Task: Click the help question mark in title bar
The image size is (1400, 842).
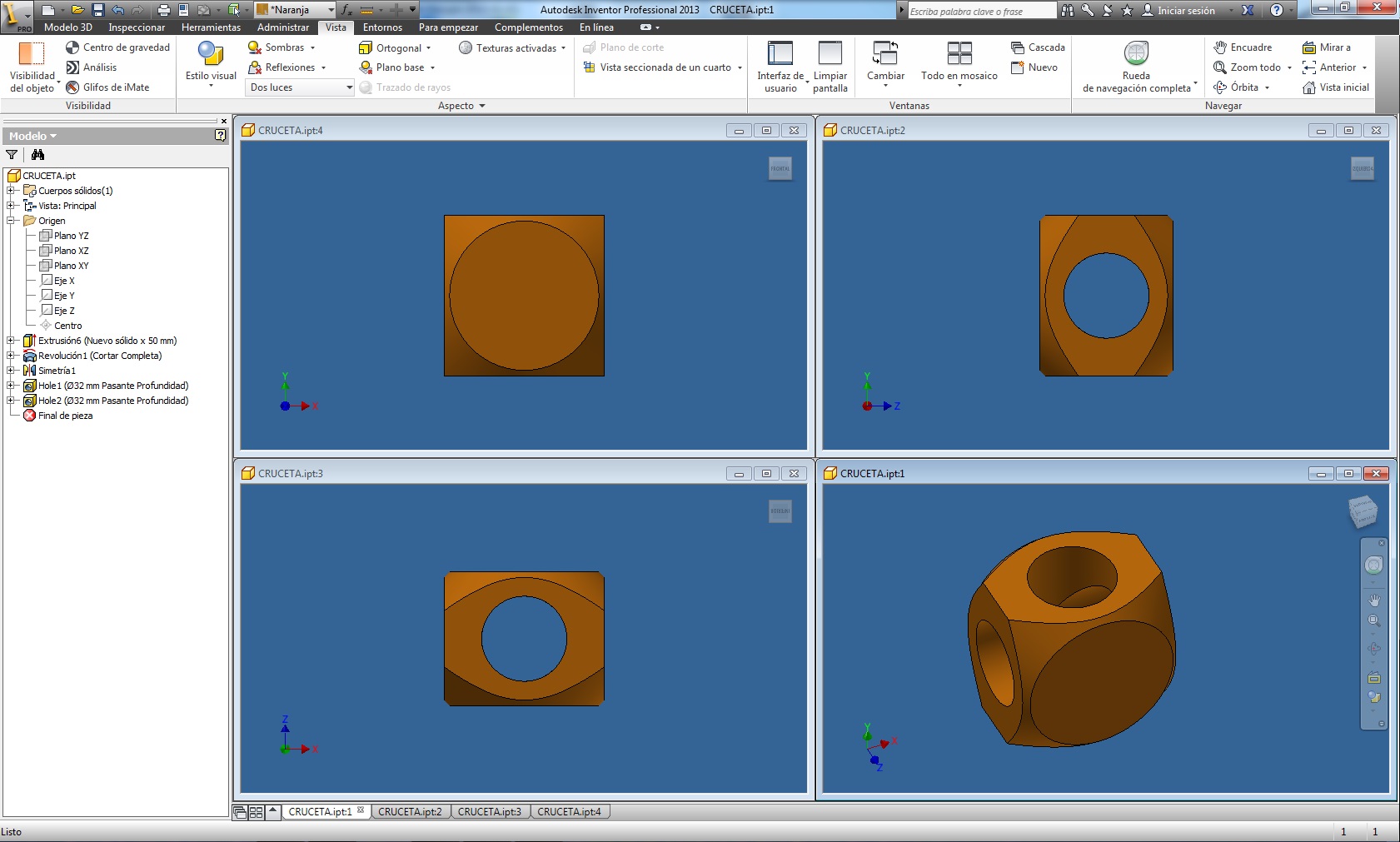Action: pos(1277,10)
